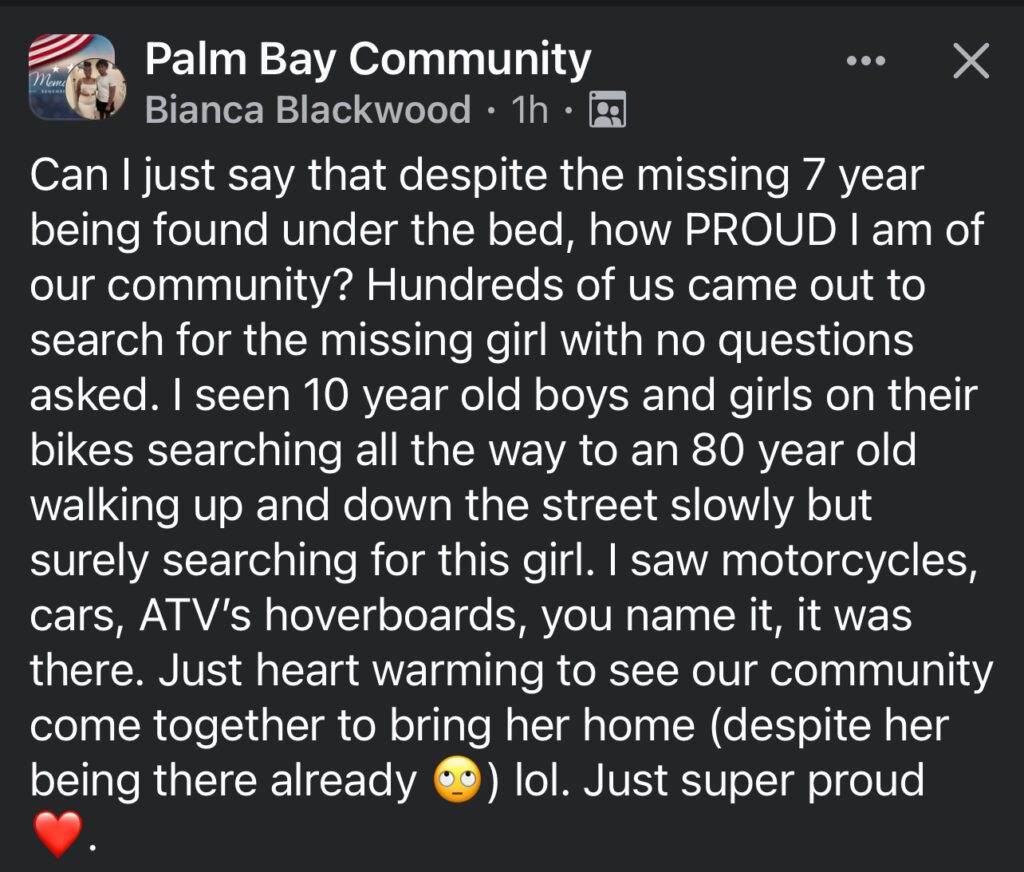Click the 1h post timestamp
Screen dimensions: 1024x872
click(x=529, y=110)
